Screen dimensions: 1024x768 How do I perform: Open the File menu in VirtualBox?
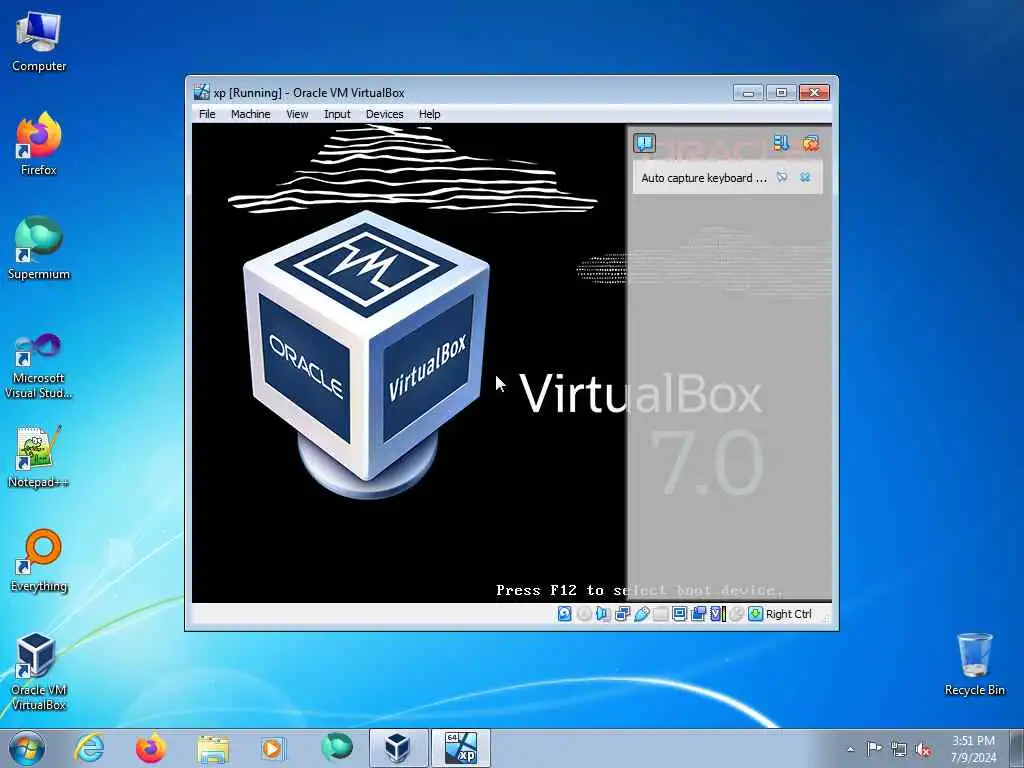(x=207, y=114)
